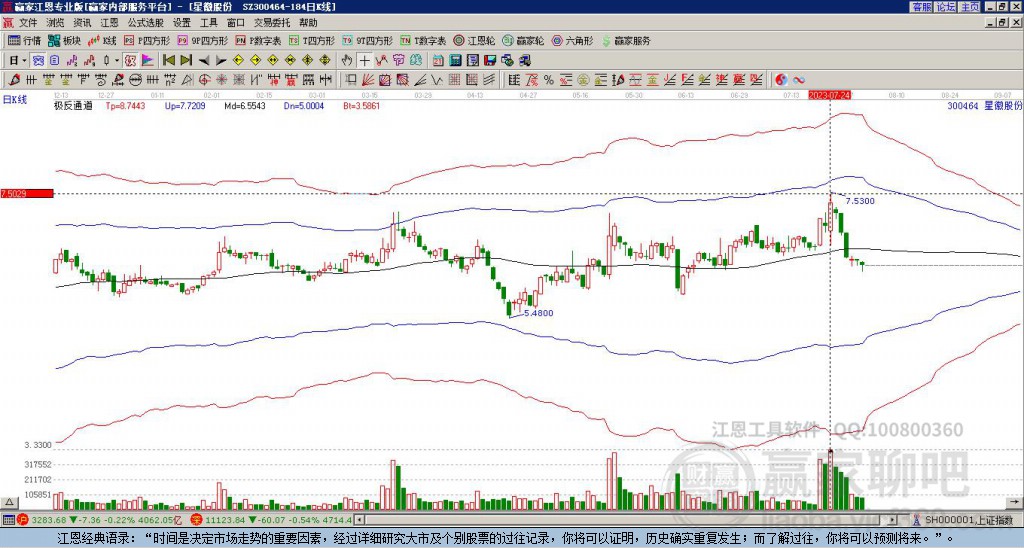Click the 7.5029 red price marker

pyautogui.click(x=27, y=193)
